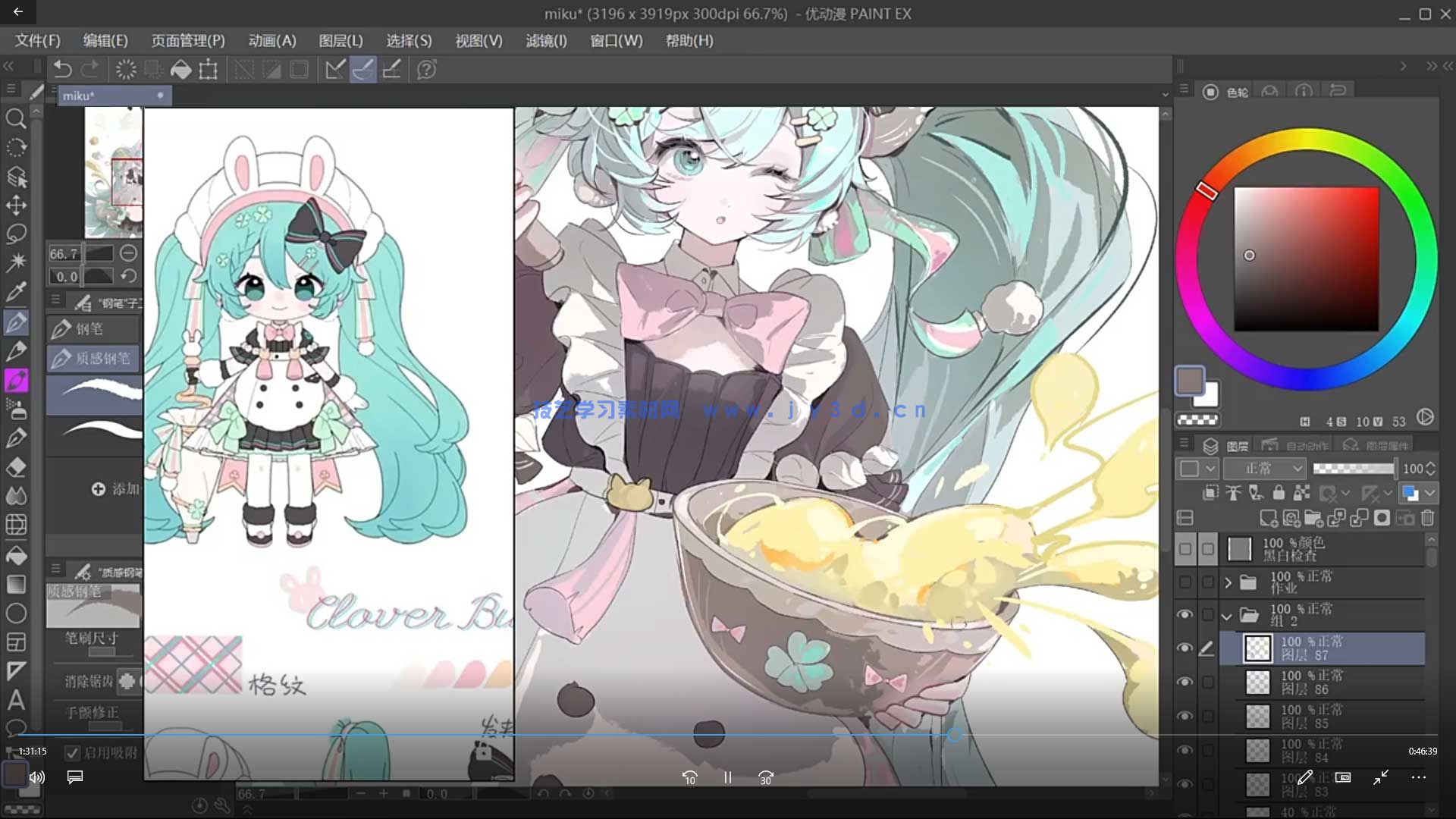Click Lock Layer padlock icon
The height and width of the screenshot is (819, 1456).
1279,493
